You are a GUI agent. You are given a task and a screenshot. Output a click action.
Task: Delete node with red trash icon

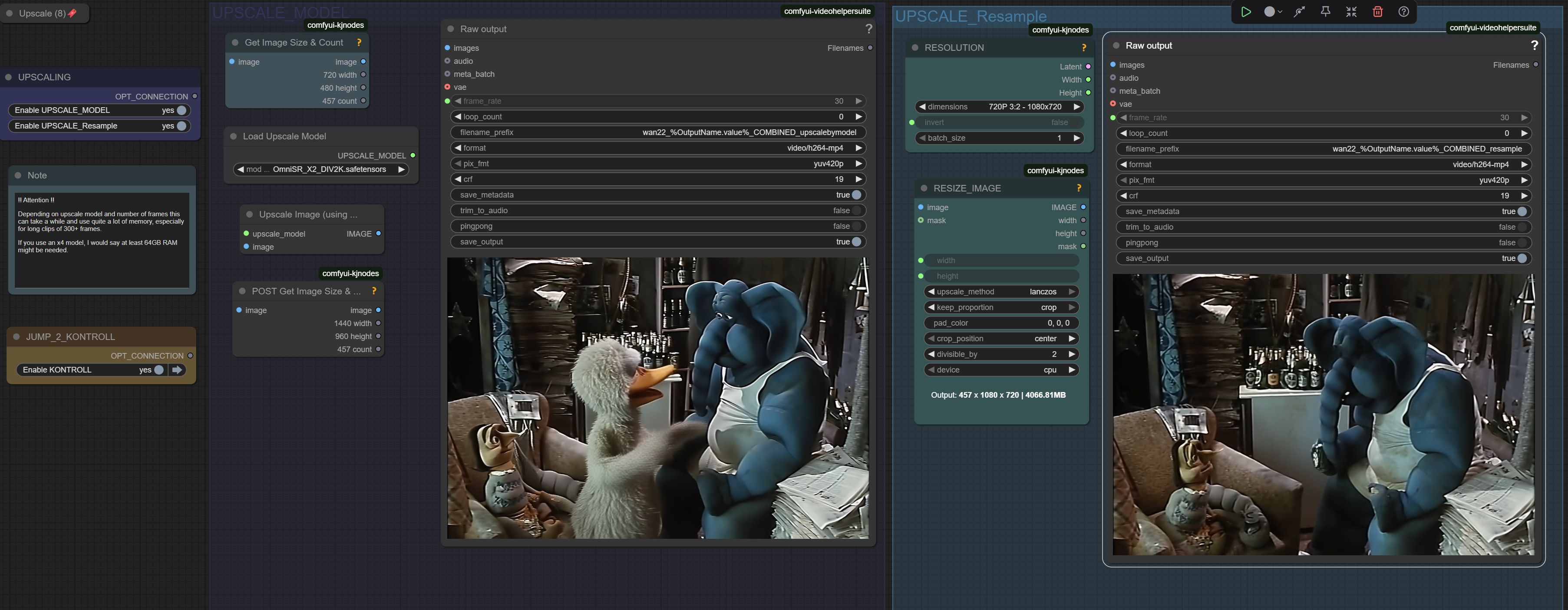(x=1377, y=12)
